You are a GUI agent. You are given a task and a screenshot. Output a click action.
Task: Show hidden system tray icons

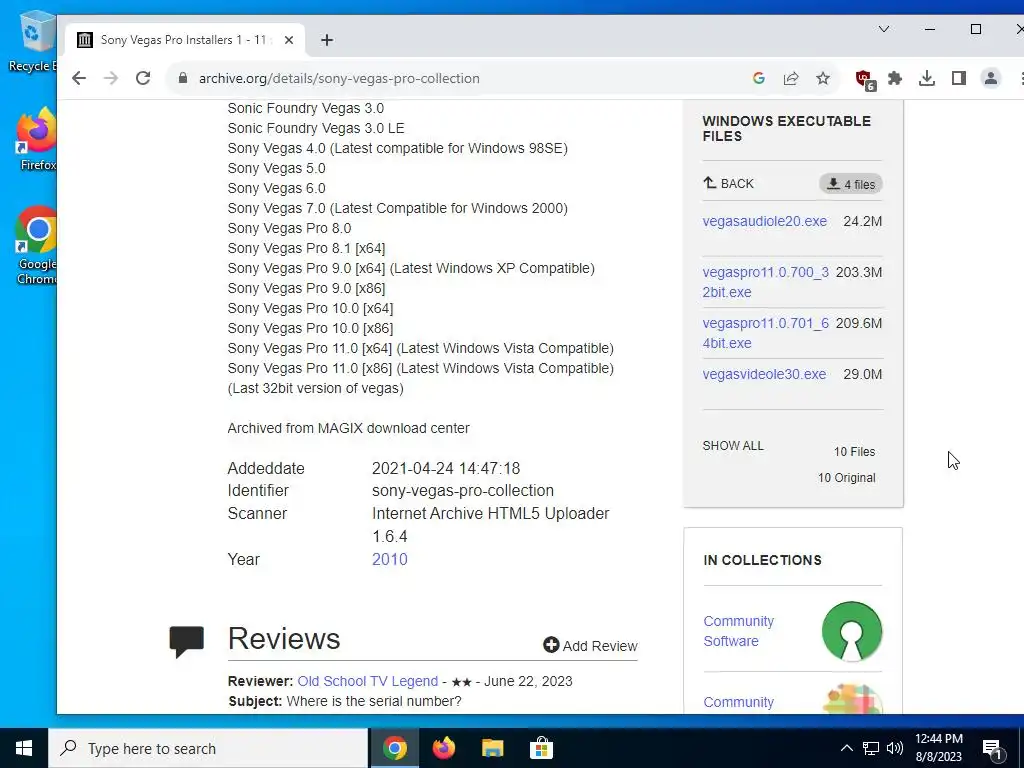pyautogui.click(x=846, y=748)
